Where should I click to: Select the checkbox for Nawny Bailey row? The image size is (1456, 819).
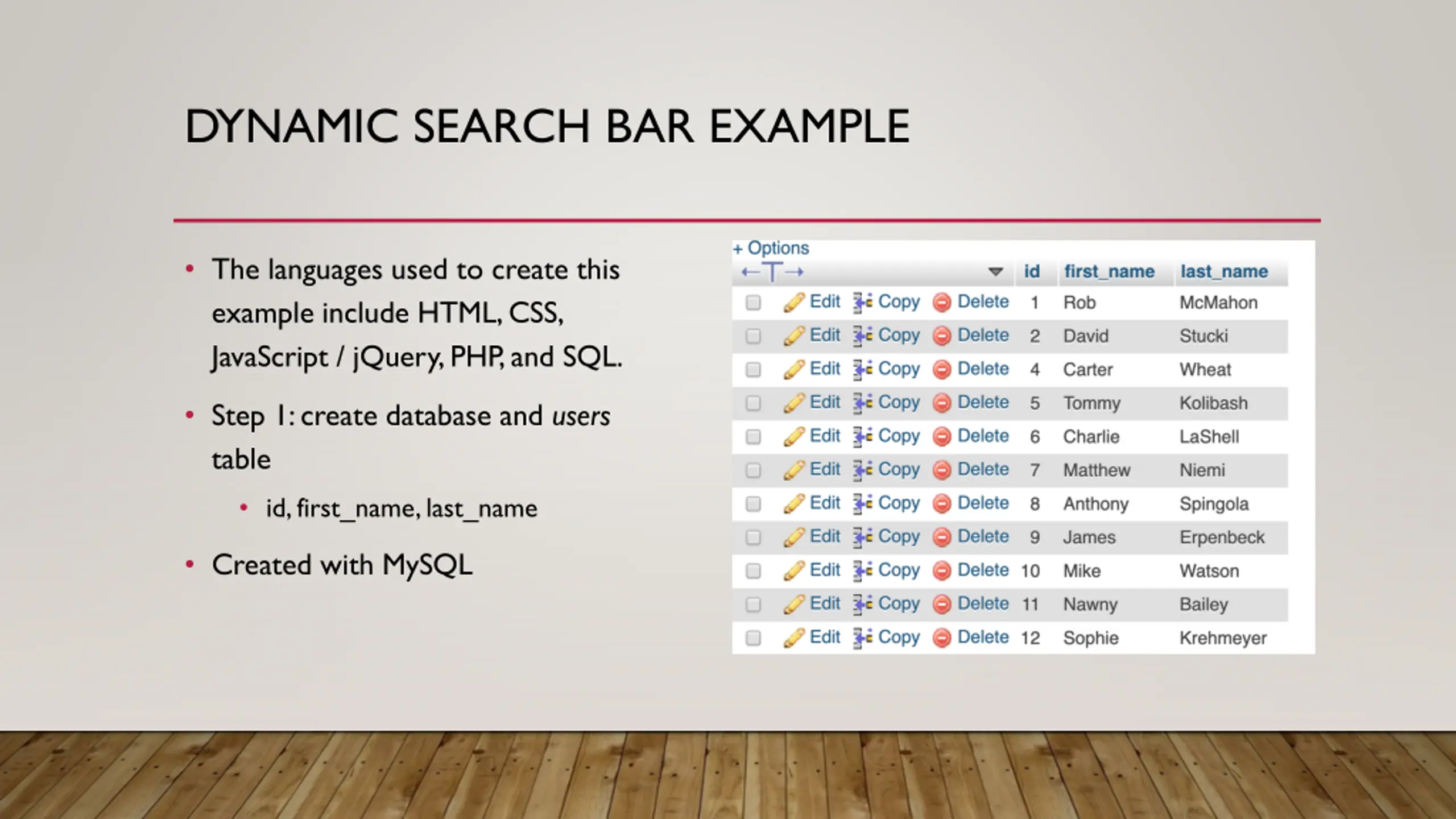click(753, 605)
